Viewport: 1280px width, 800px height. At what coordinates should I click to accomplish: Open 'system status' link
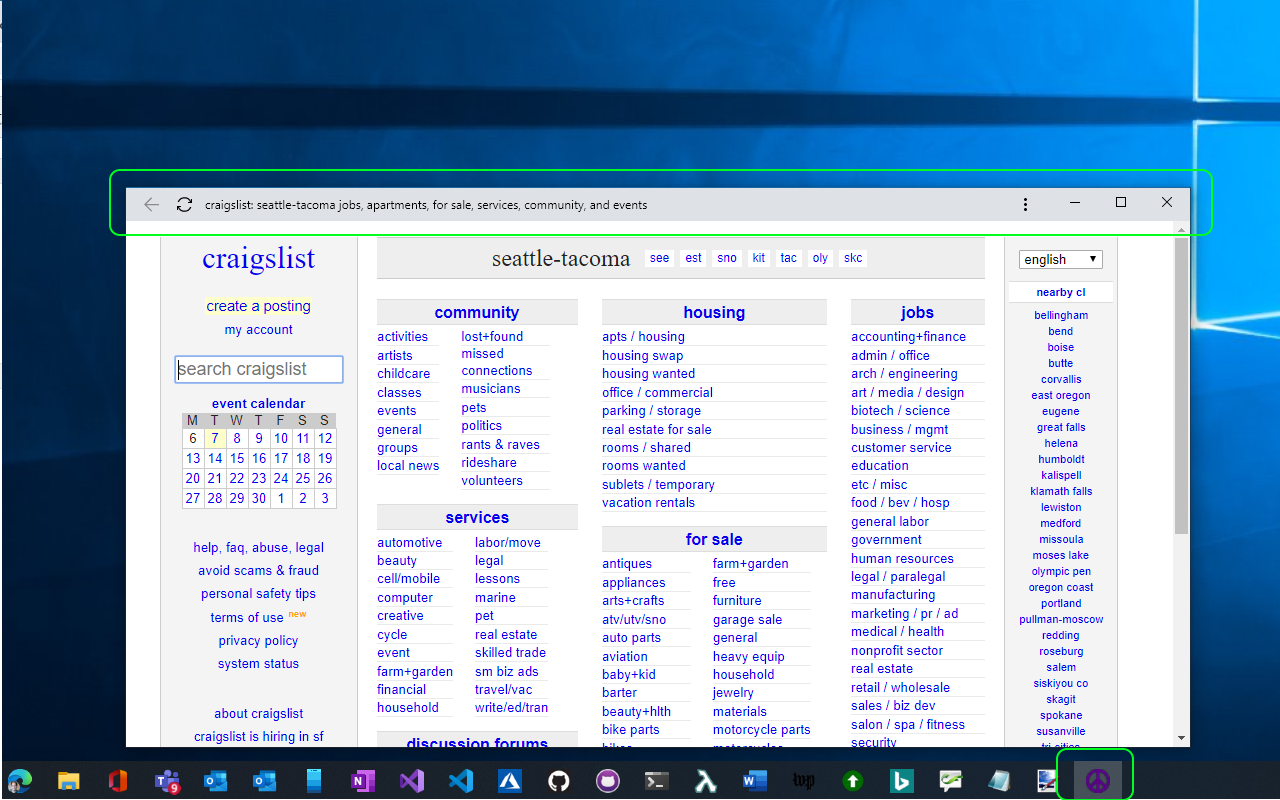coord(259,664)
